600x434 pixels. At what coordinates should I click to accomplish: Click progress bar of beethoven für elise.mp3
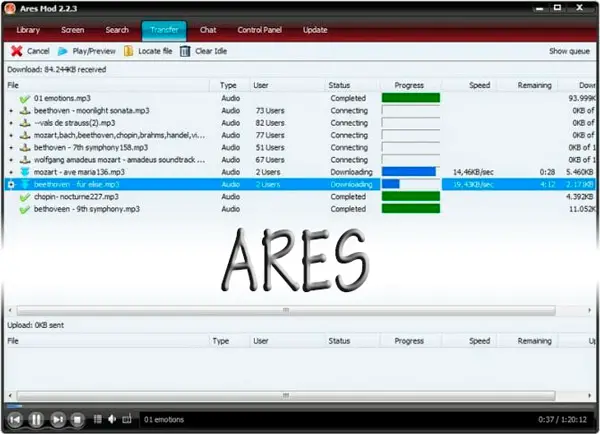[x=411, y=184]
